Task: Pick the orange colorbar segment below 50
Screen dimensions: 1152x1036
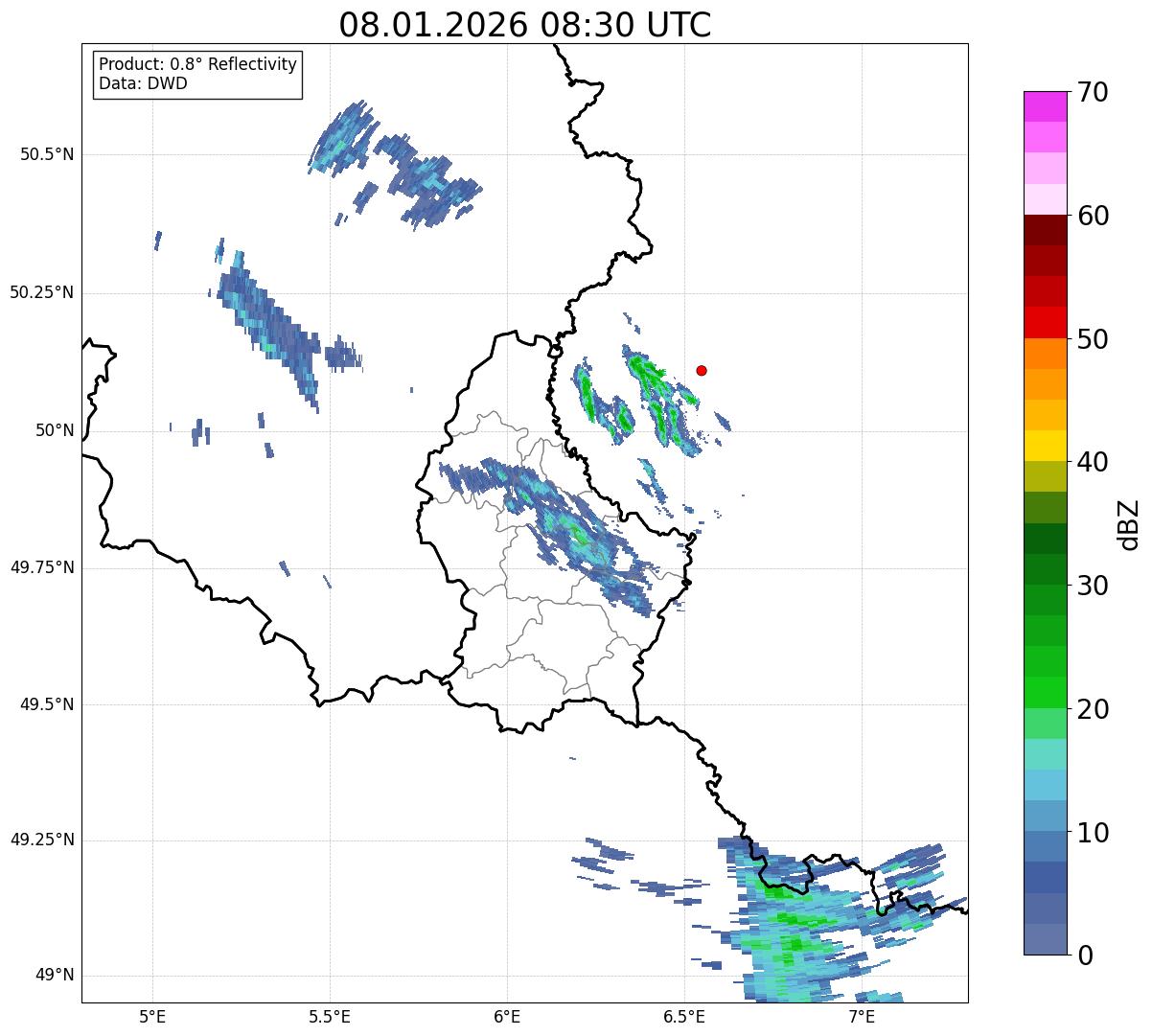Action: tap(1045, 354)
